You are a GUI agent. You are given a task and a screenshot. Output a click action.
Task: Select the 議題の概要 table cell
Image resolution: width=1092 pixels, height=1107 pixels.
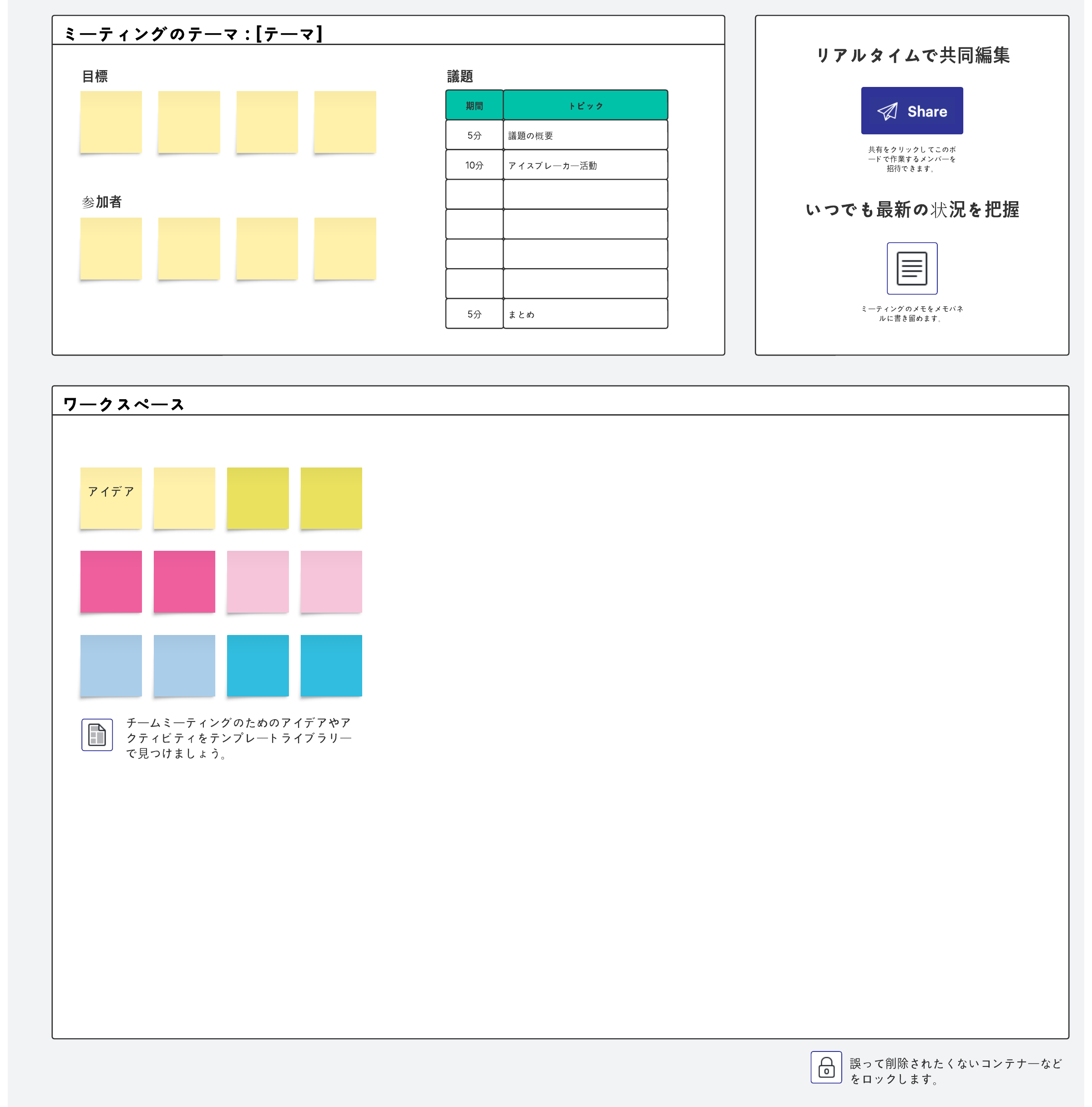(x=585, y=136)
